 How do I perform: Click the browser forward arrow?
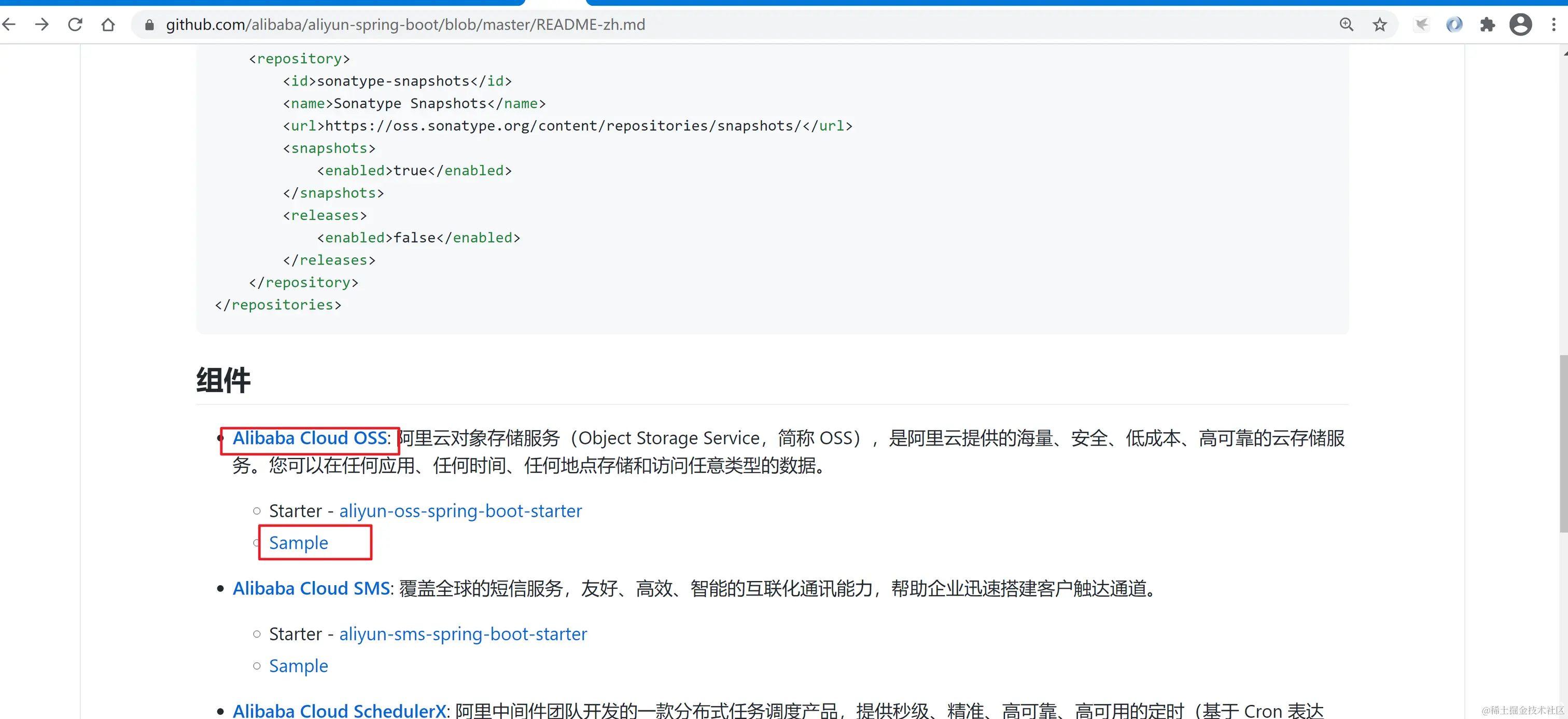point(42,24)
